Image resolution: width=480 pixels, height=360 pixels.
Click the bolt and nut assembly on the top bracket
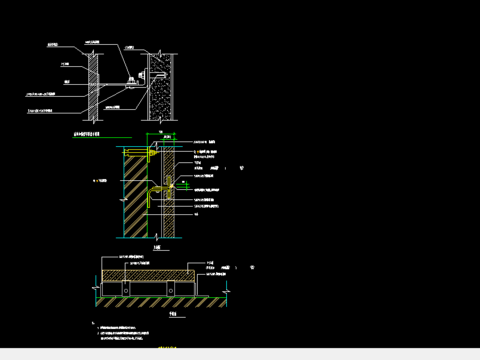pos(131,80)
